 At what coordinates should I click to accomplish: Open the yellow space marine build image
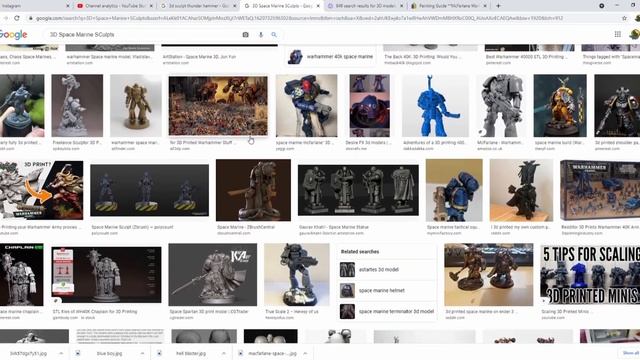(x=560, y=106)
